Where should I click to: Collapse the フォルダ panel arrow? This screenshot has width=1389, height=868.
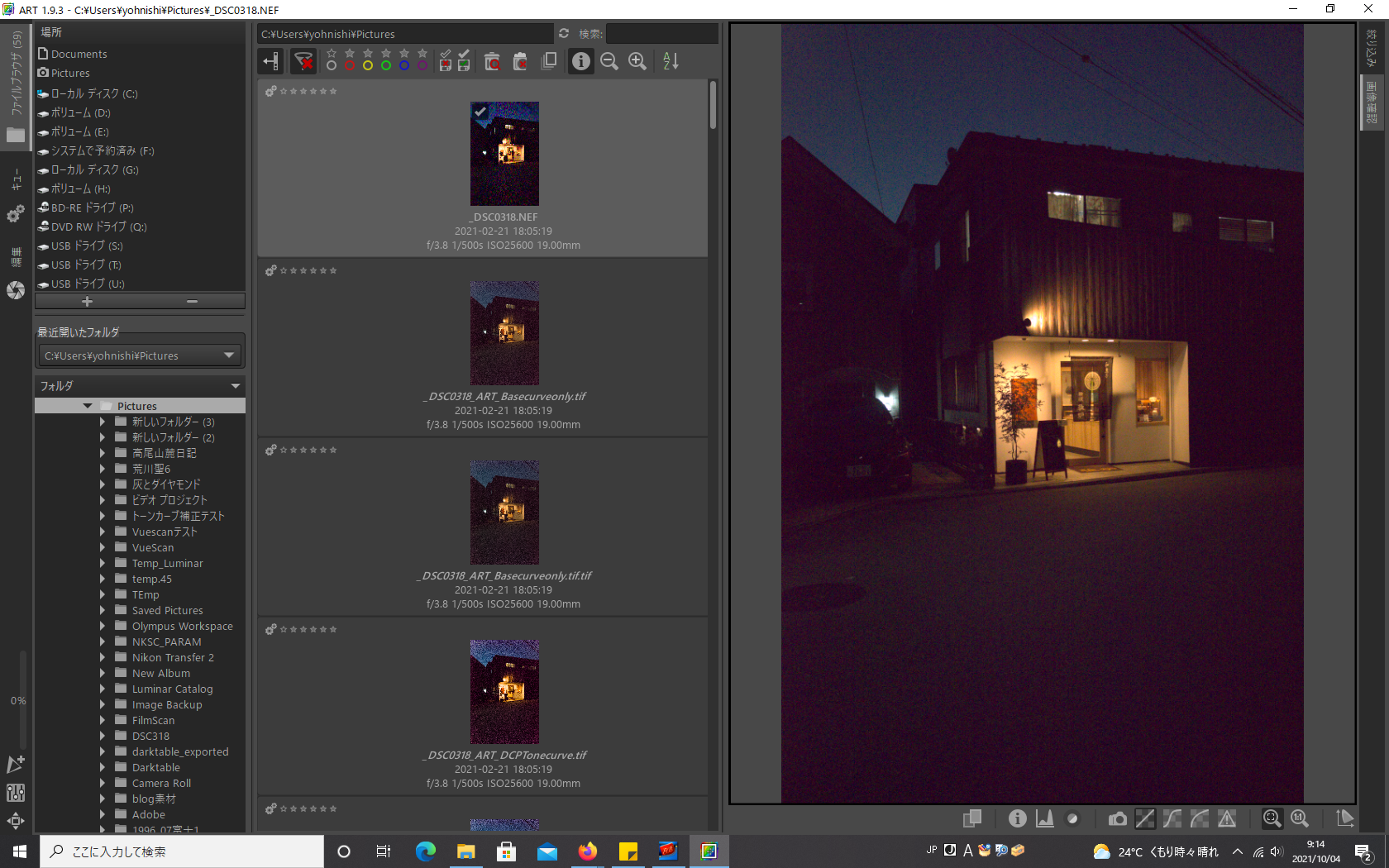click(x=236, y=386)
